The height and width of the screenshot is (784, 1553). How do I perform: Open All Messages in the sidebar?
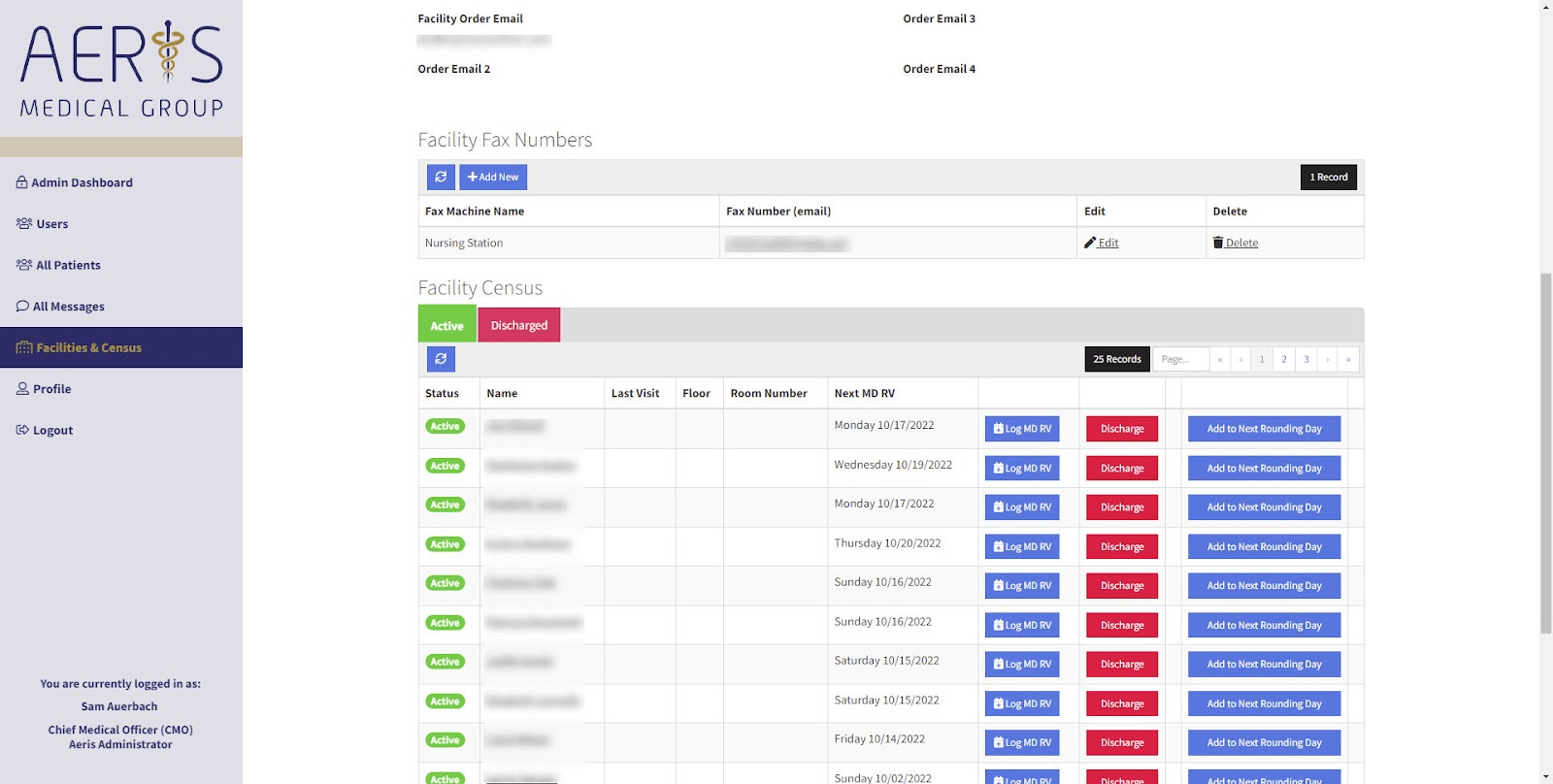(x=68, y=307)
